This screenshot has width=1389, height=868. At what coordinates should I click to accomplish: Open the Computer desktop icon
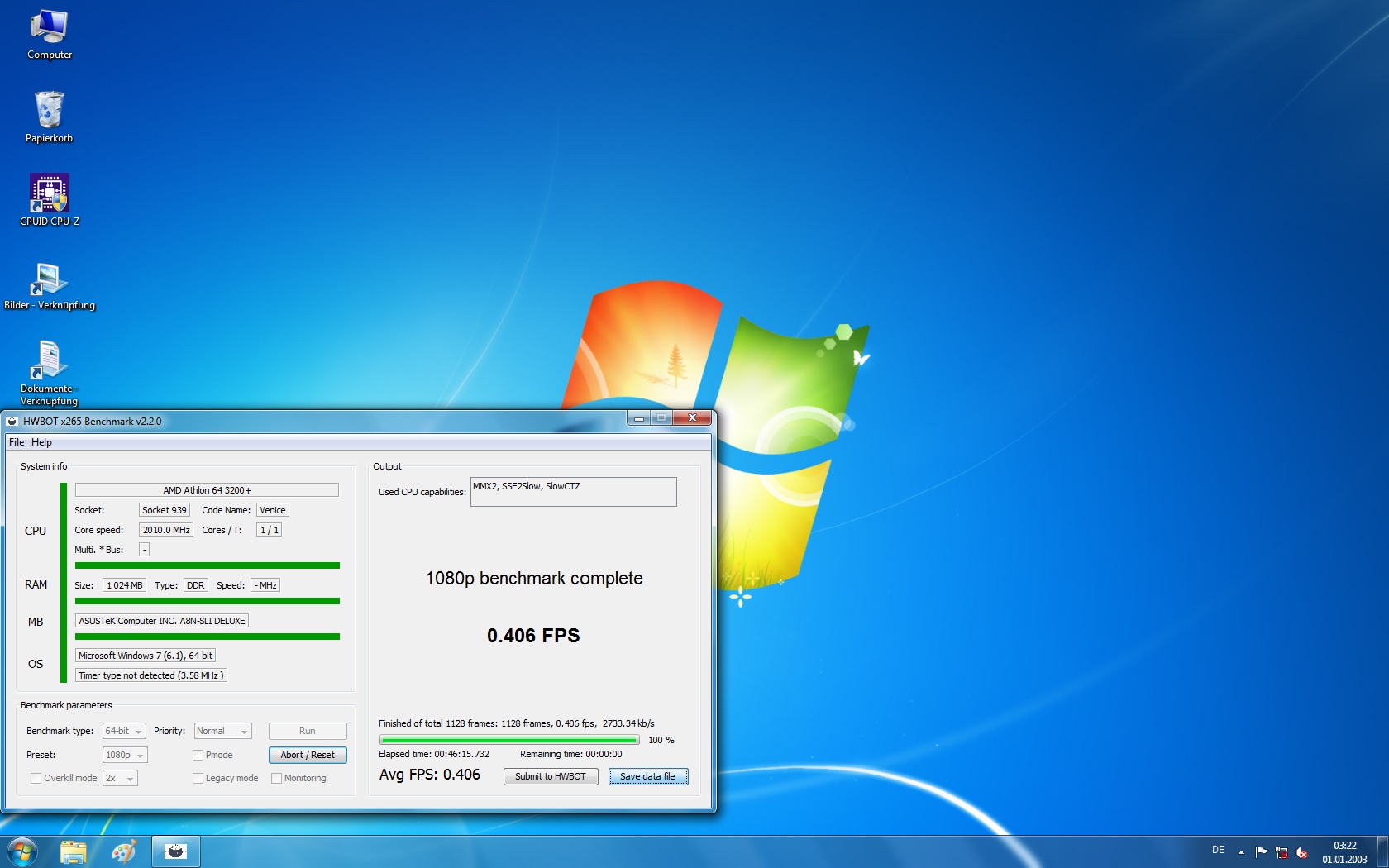(50, 35)
